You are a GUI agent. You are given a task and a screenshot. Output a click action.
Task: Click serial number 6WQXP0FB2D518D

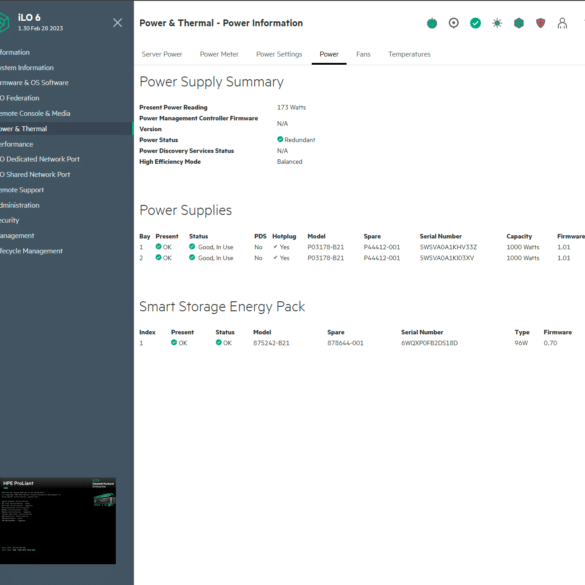pos(429,343)
